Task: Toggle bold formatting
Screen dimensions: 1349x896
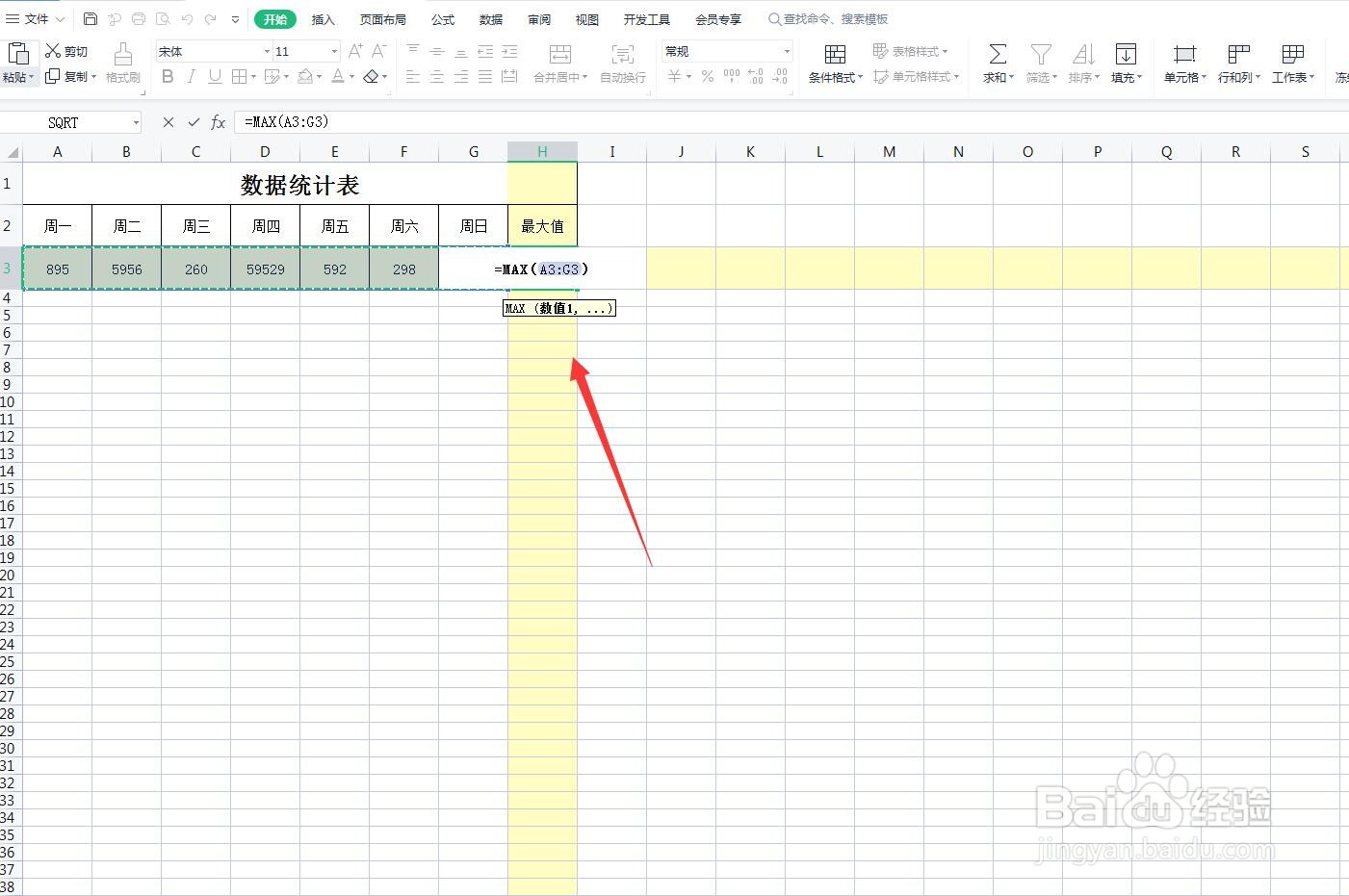Action: [167, 76]
